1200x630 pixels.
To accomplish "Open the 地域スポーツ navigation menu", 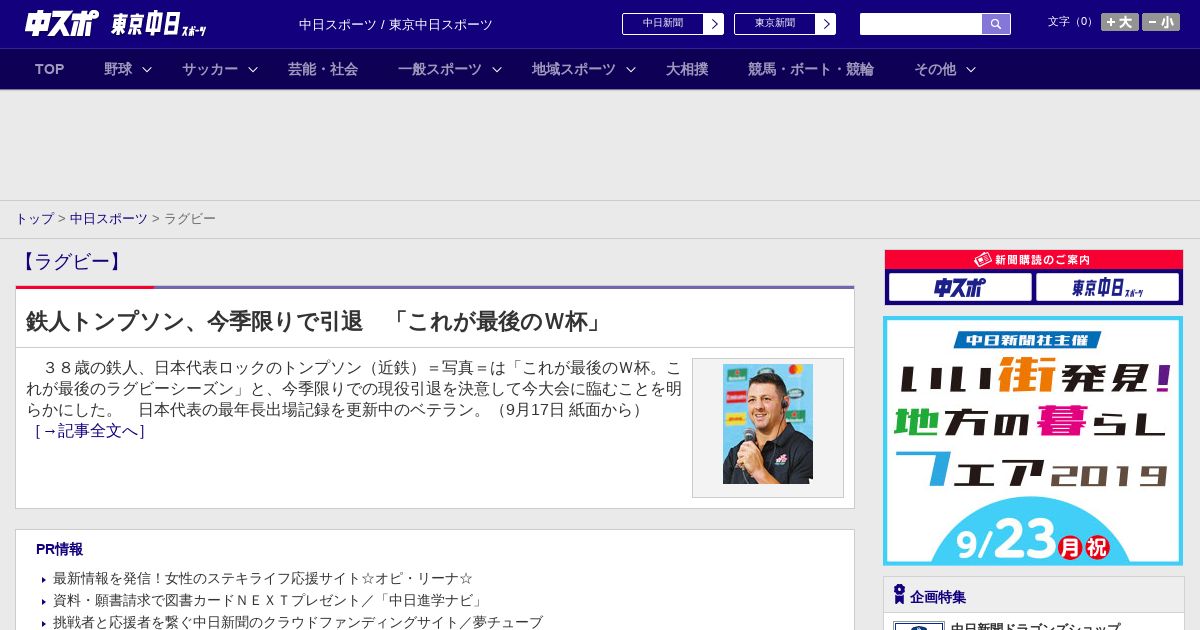I will [574, 69].
